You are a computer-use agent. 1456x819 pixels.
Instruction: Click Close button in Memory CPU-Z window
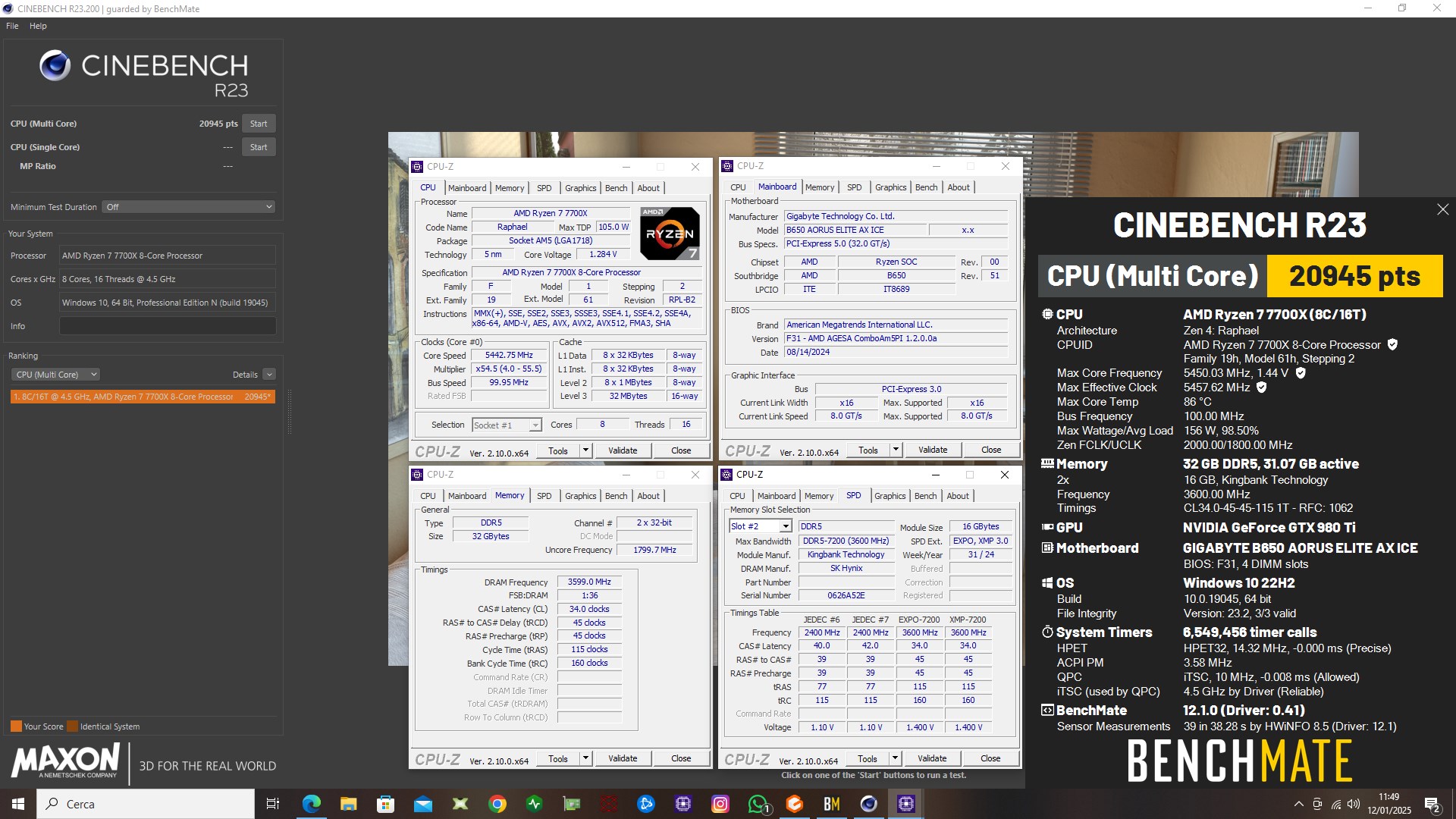681,758
